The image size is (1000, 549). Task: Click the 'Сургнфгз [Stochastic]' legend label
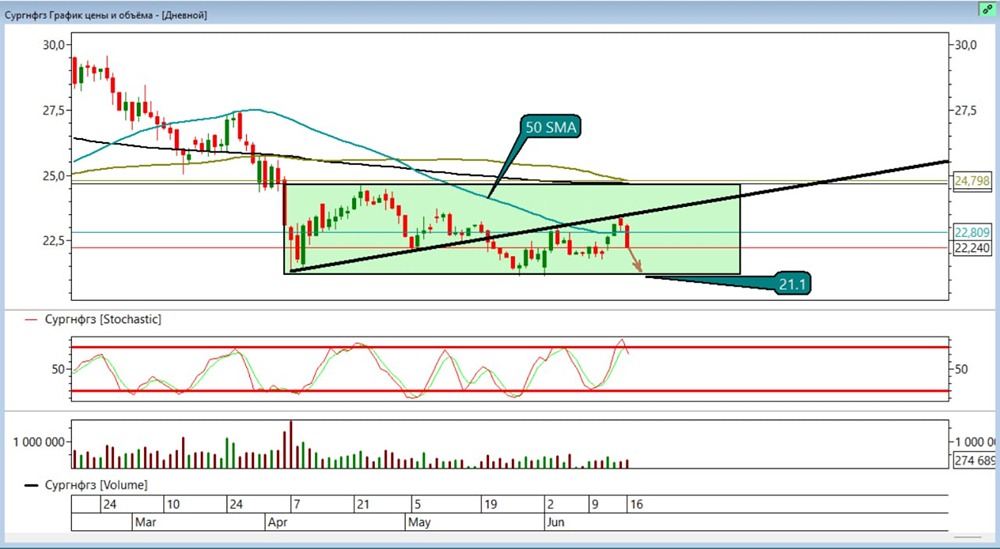[x=103, y=319]
